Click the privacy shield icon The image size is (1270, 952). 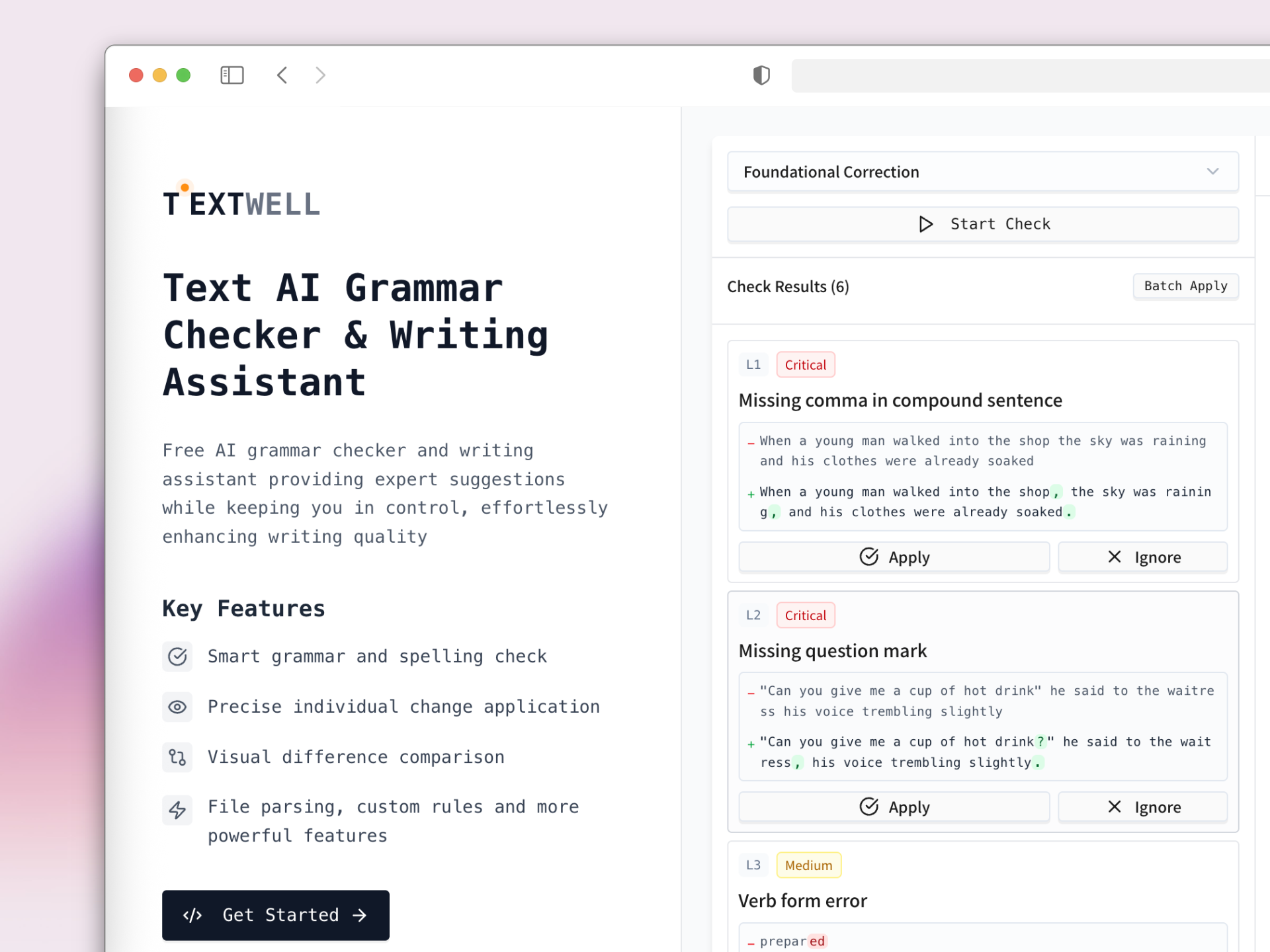pyautogui.click(x=762, y=75)
